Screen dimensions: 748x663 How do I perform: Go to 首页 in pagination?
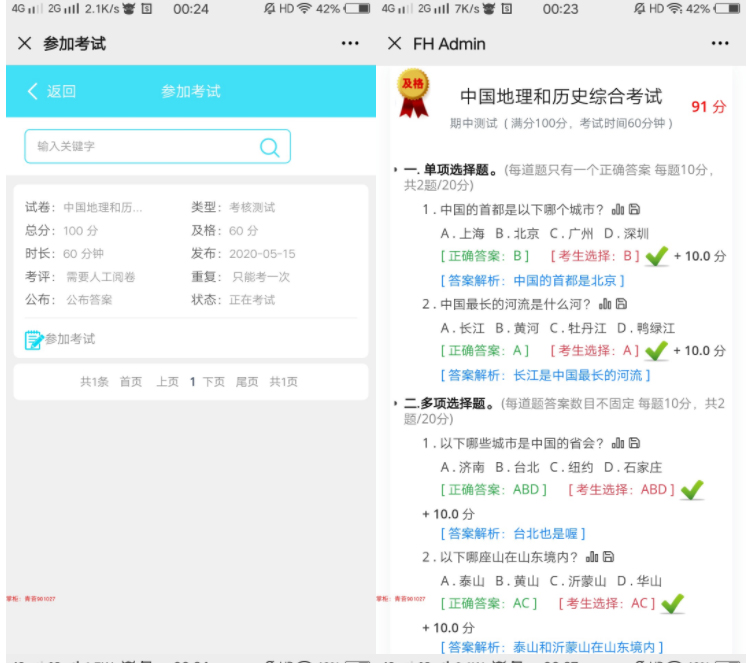click(x=131, y=382)
